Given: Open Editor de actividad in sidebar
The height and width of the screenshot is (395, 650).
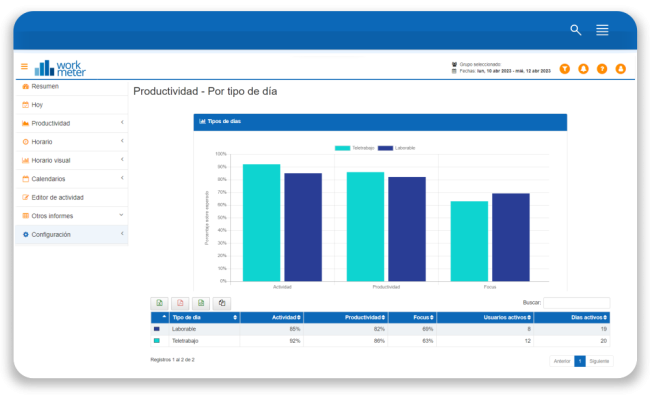Looking at the screenshot, I should click(x=57, y=198).
